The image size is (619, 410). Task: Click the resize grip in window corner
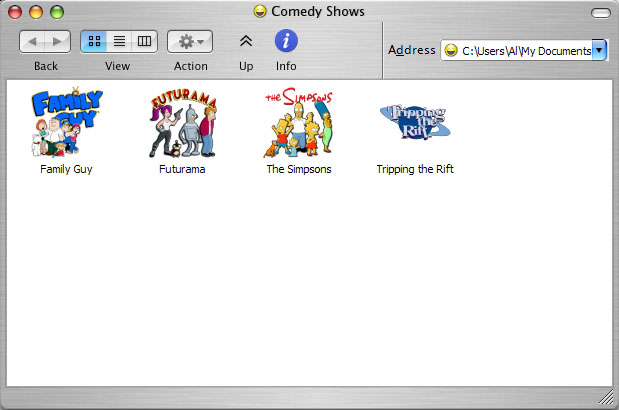(x=606, y=397)
